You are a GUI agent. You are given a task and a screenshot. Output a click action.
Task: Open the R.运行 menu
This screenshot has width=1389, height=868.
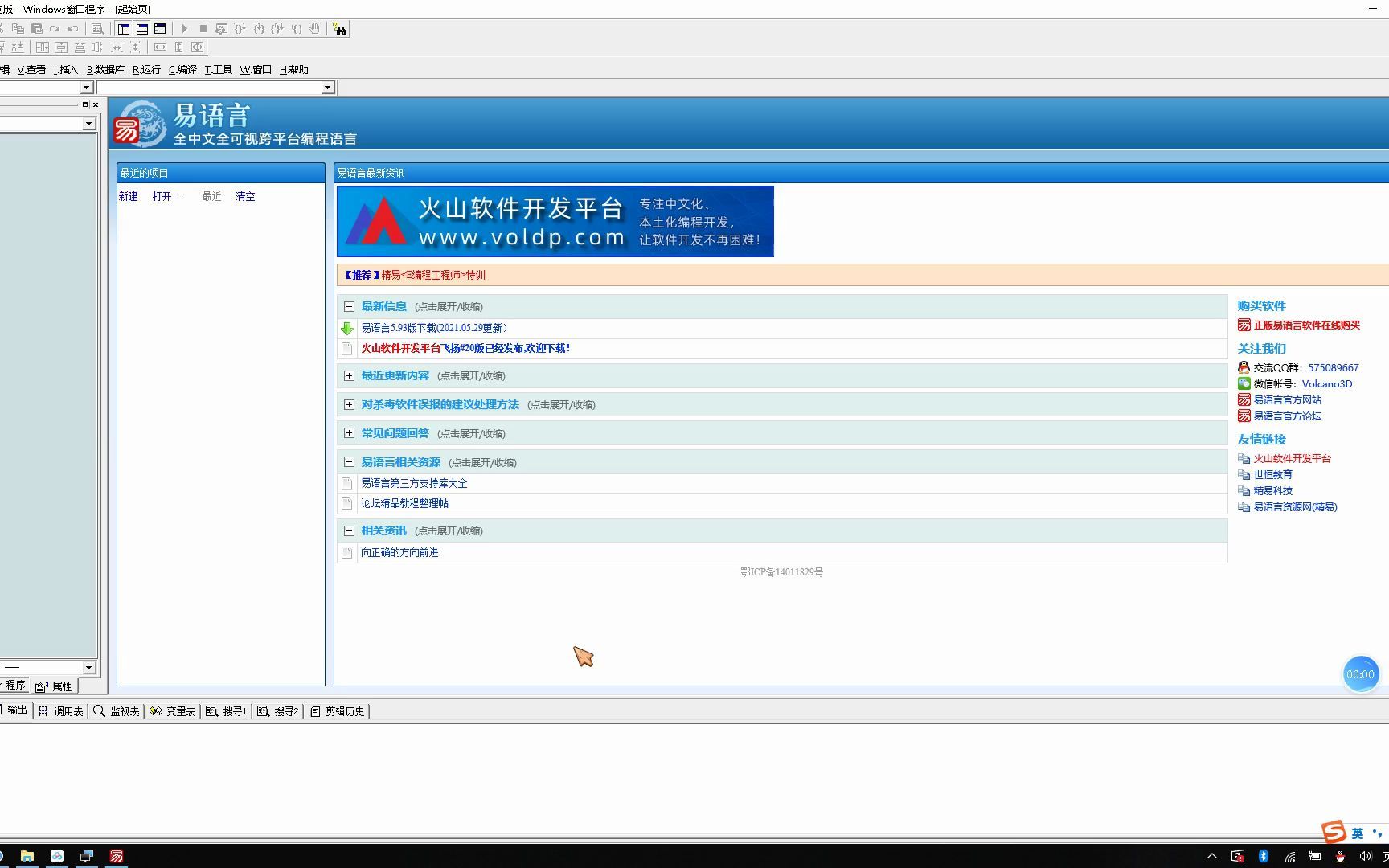[x=146, y=70]
